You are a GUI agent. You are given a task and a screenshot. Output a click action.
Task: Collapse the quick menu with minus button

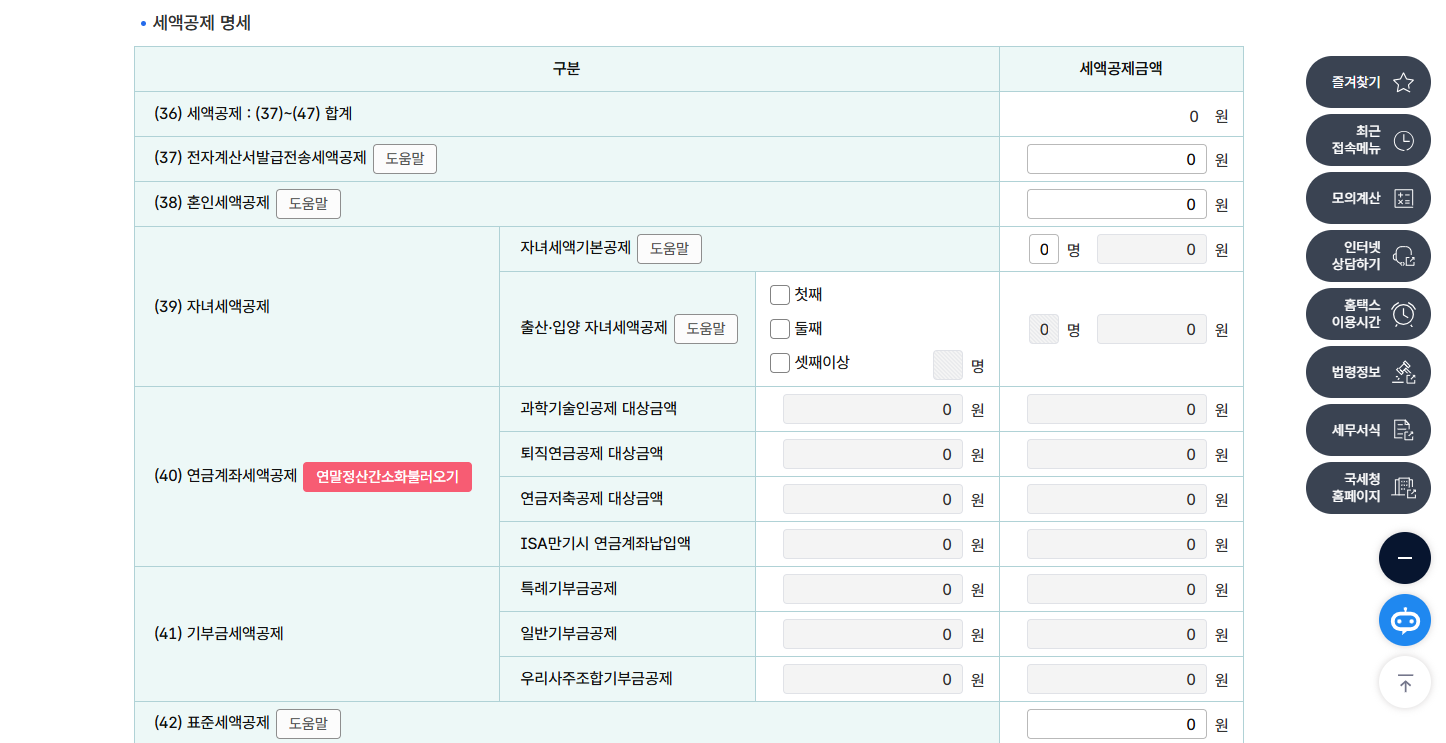[1404, 558]
